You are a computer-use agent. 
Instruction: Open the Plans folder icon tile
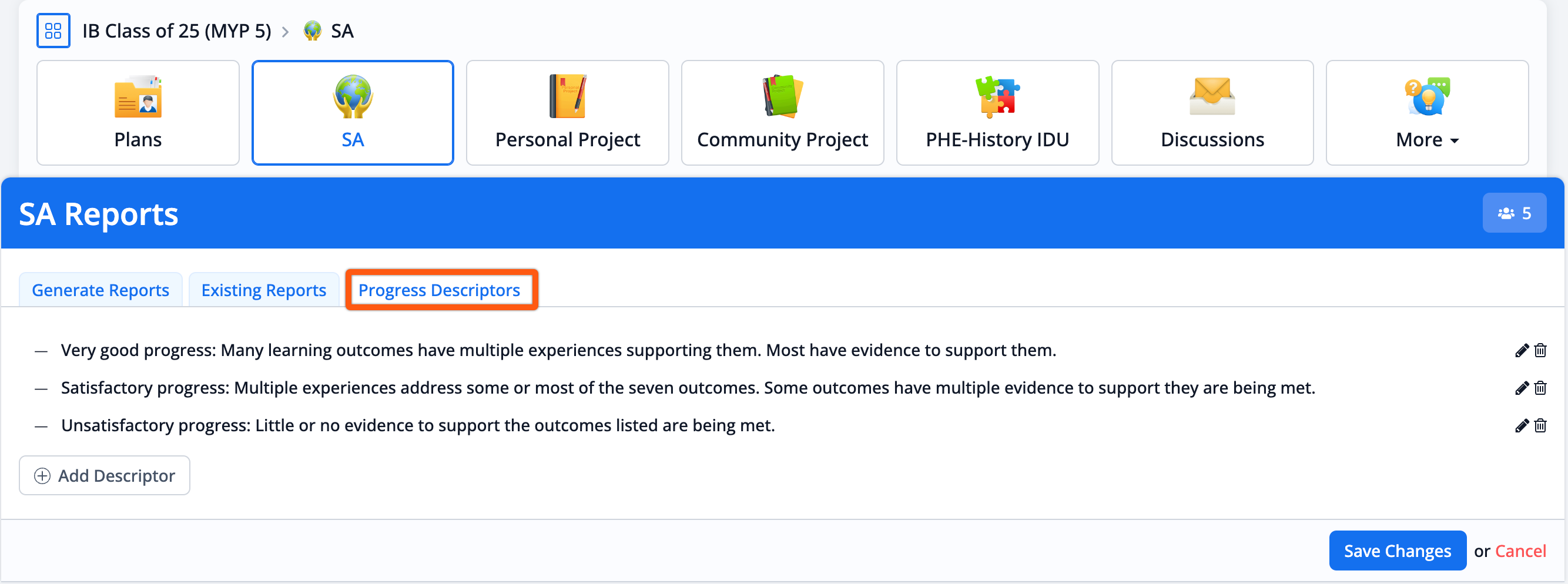(138, 113)
